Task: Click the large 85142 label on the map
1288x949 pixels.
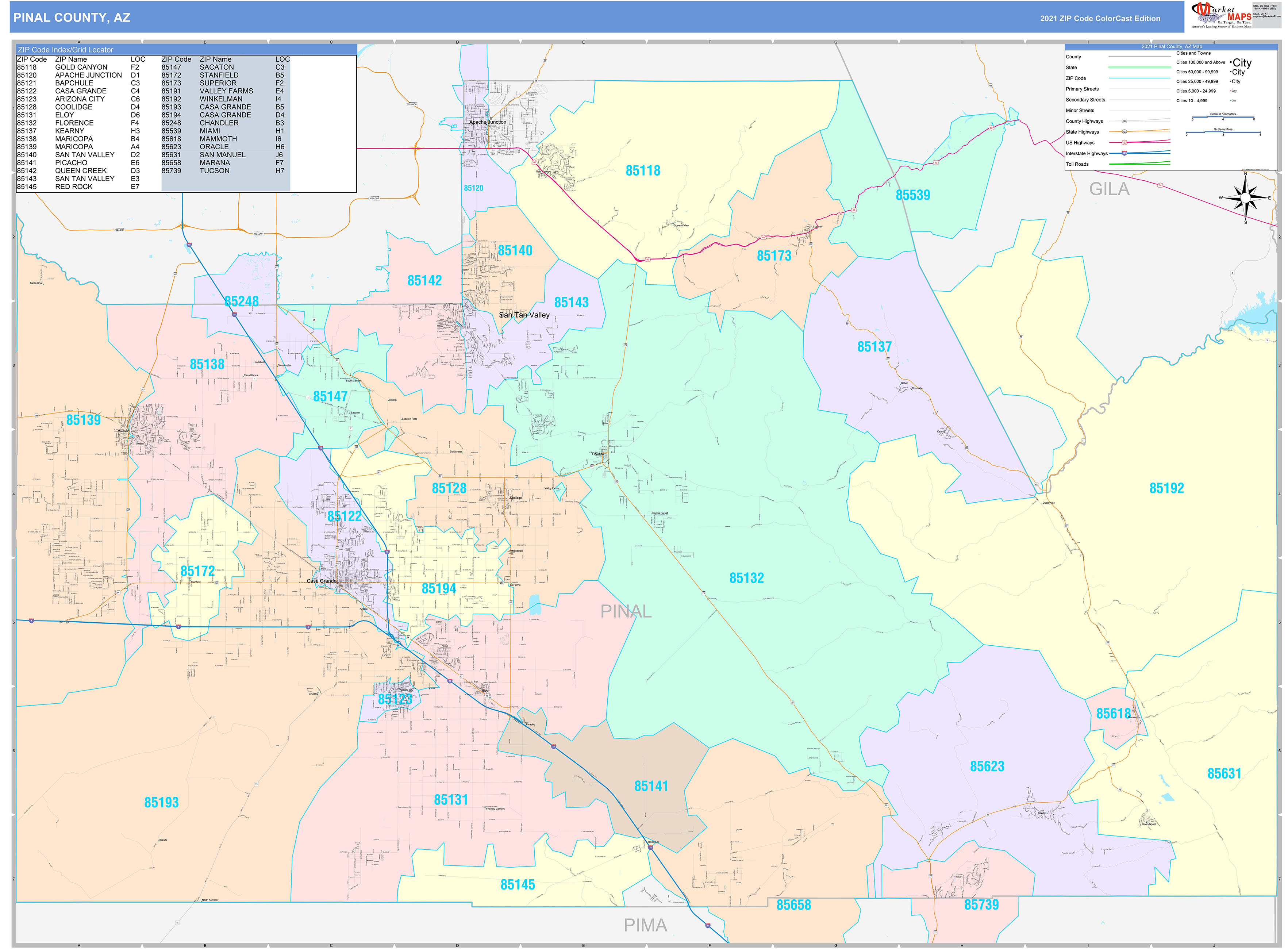Action: (424, 281)
